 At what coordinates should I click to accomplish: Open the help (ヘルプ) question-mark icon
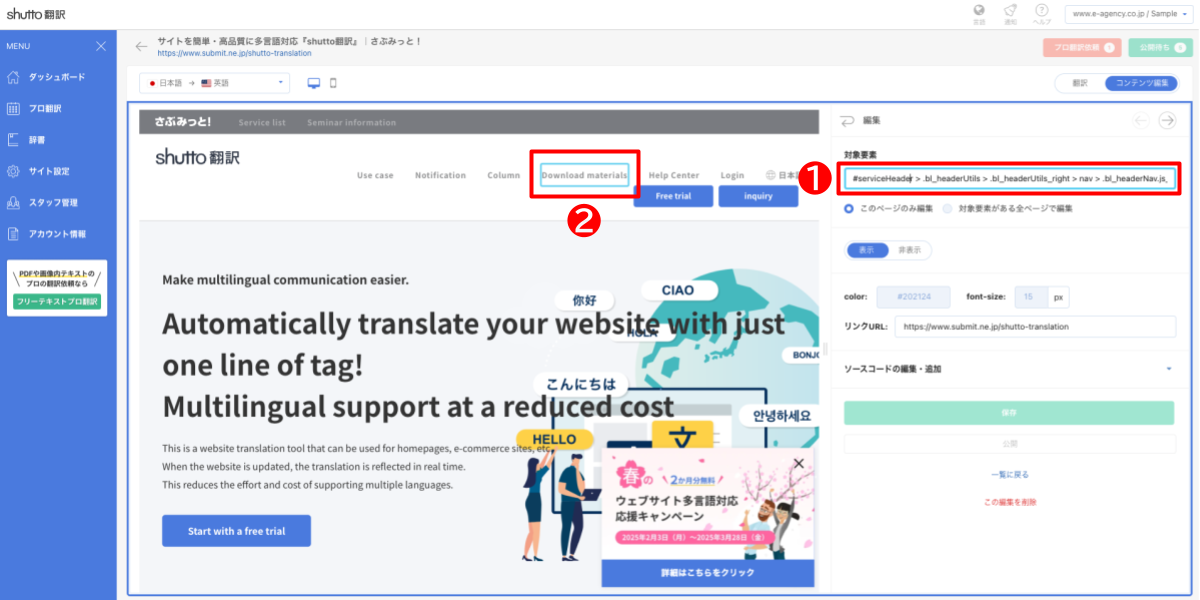[1042, 10]
